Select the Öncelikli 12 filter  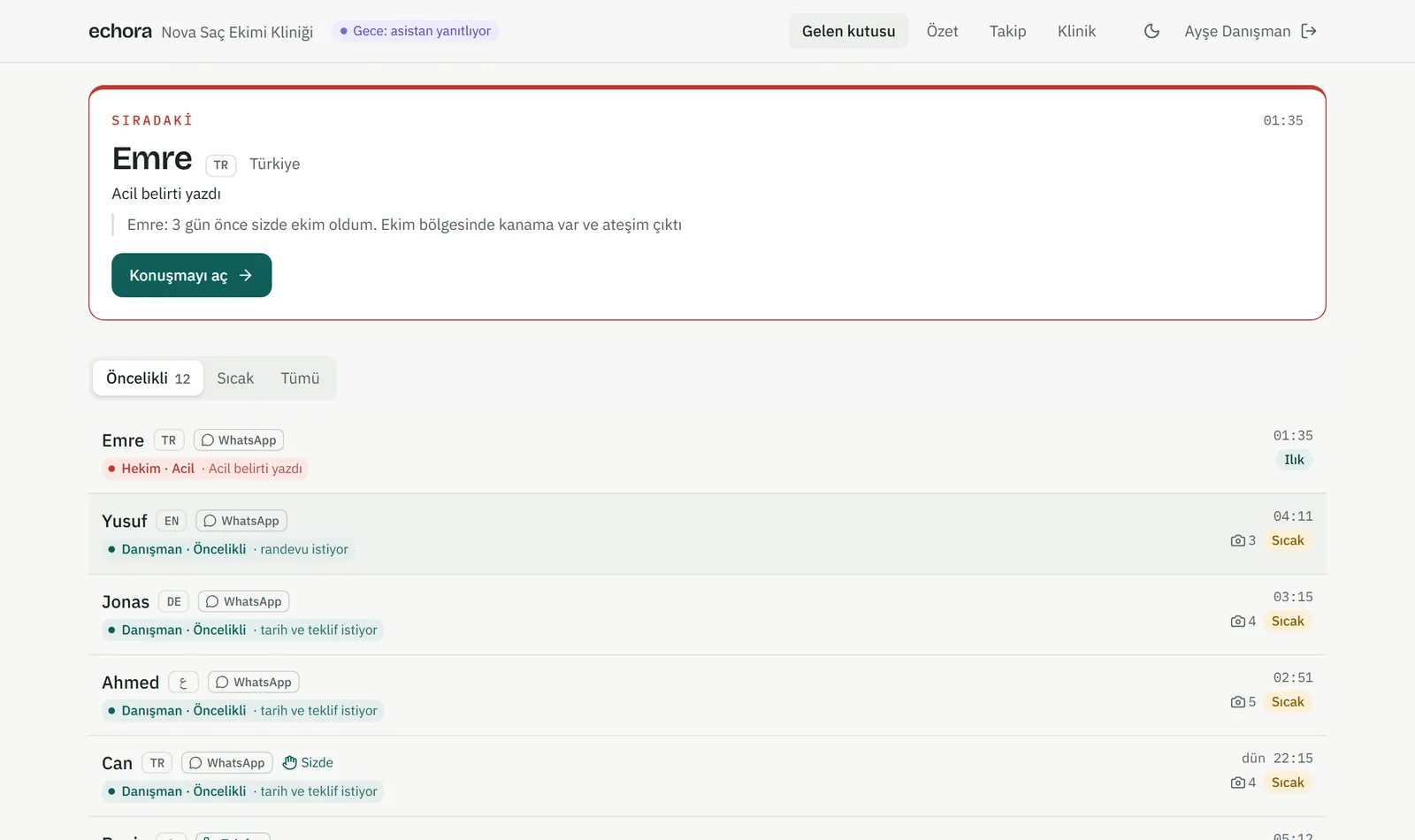click(x=148, y=378)
